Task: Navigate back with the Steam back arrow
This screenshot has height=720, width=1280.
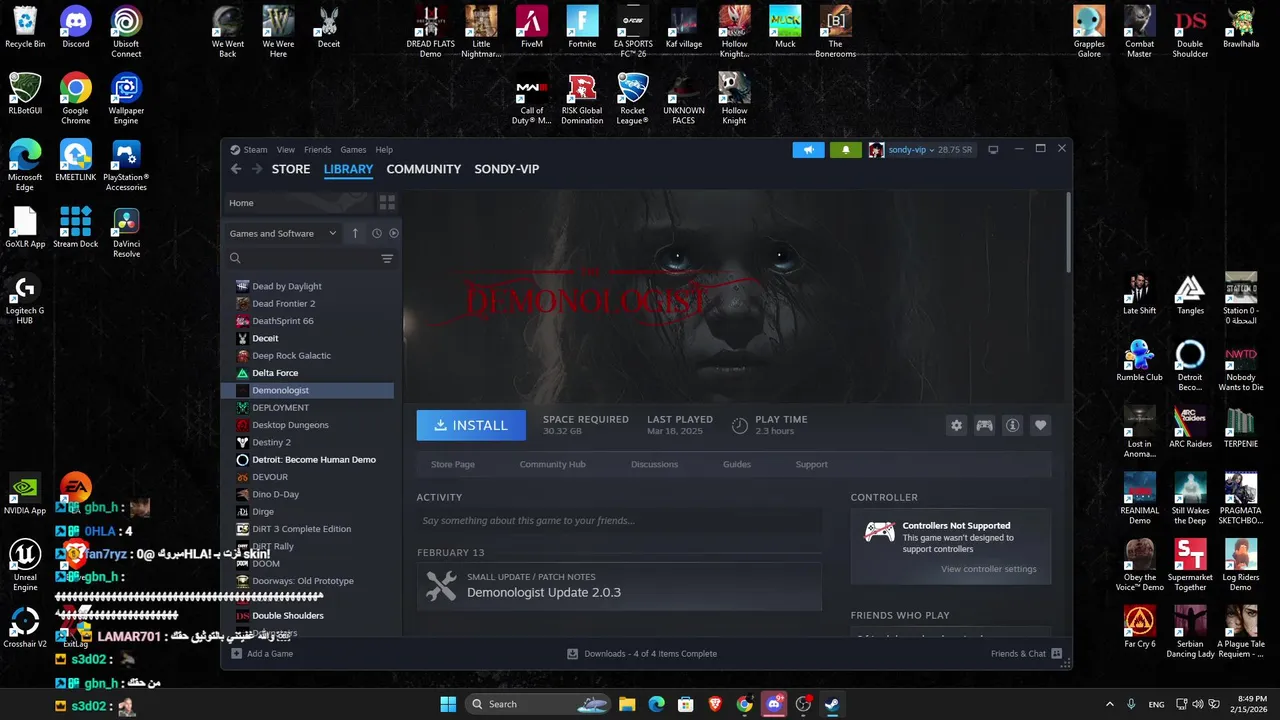Action: click(236, 169)
